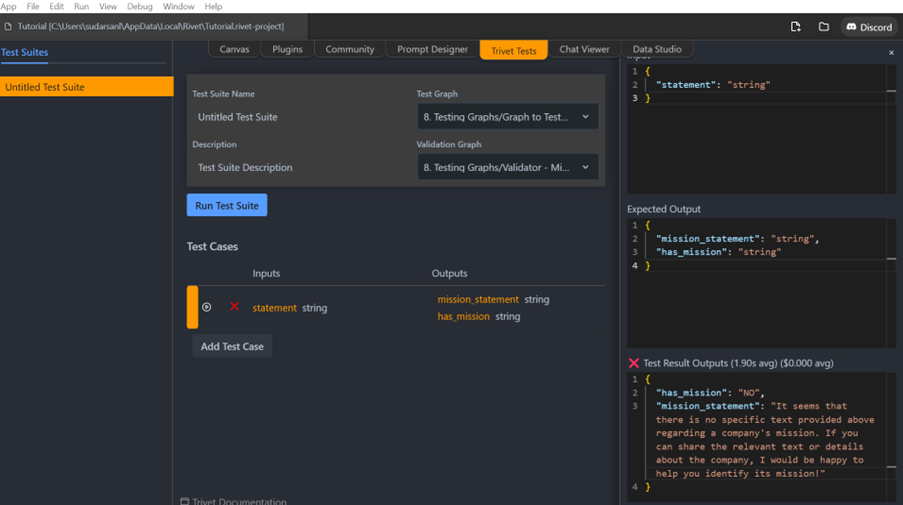Open the Chat Viewer tab
Screen dimensions: 903x505
coord(584,50)
